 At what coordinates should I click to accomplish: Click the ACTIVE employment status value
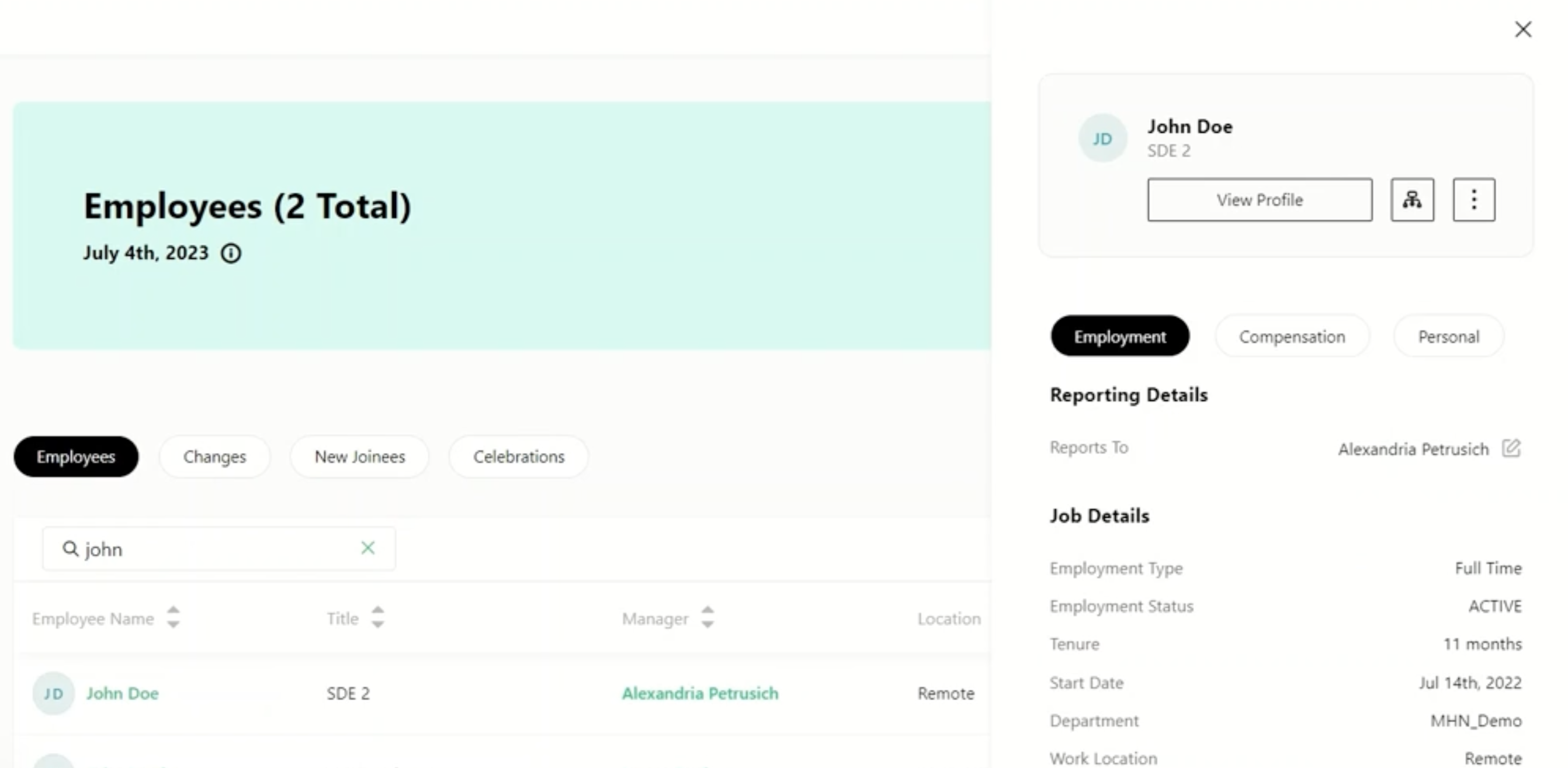click(x=1495, y=606)
